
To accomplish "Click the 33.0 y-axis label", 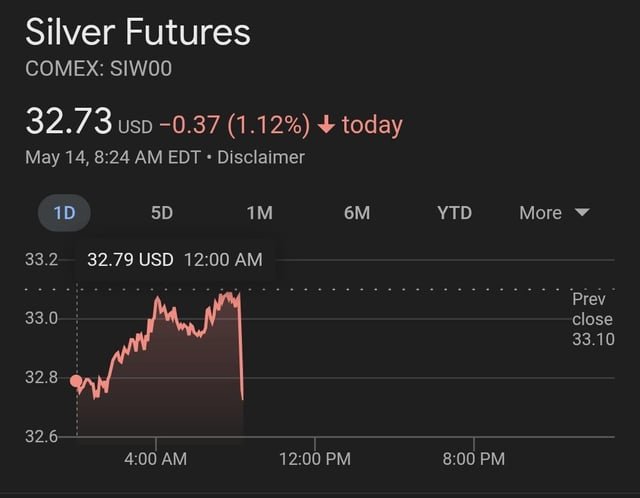I will (x=41, y=319).
